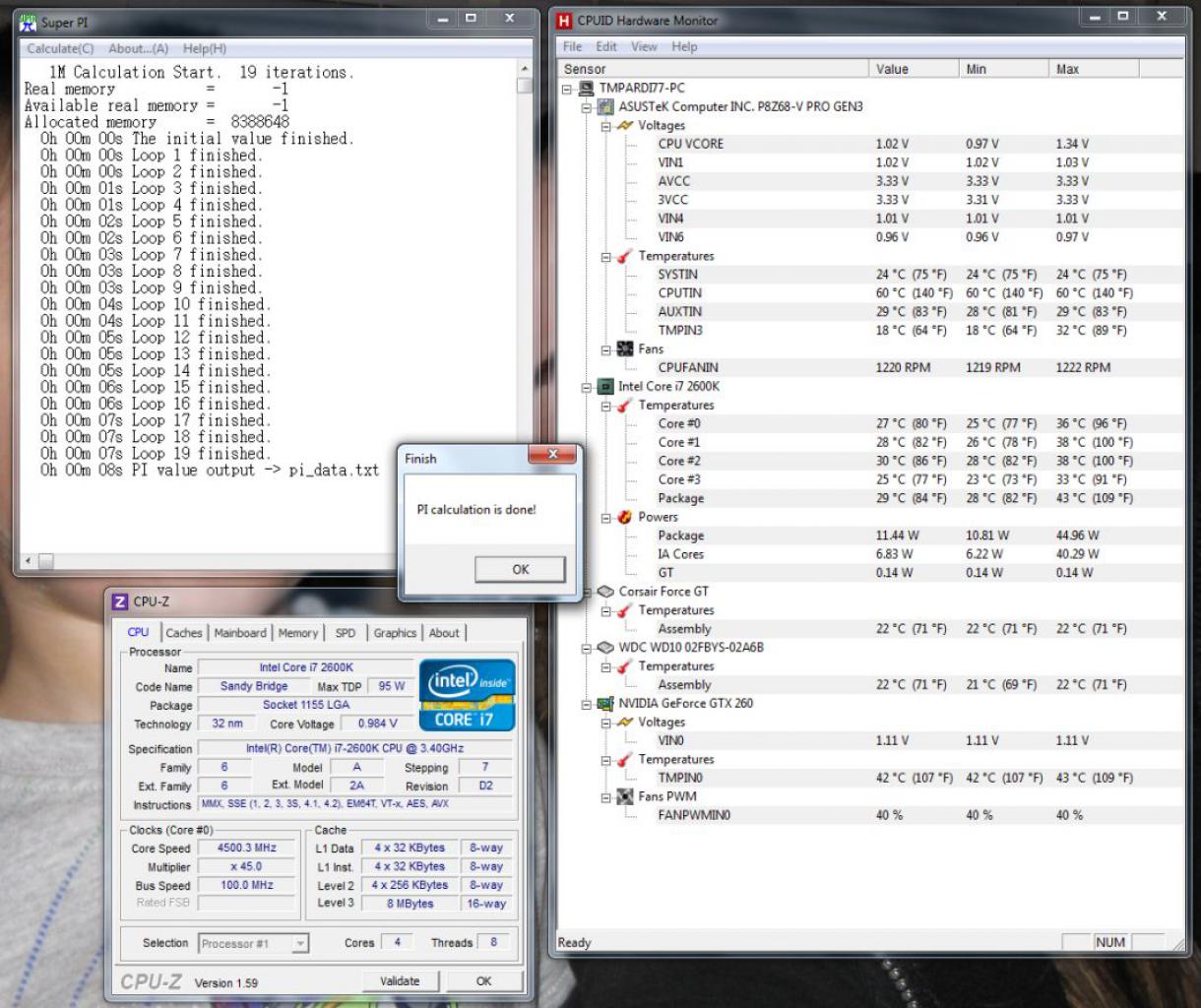1201x1008 pixels.
Task: Click the thermometer icon beside motherboard Temperatures
Action: (x=625, y=256)
